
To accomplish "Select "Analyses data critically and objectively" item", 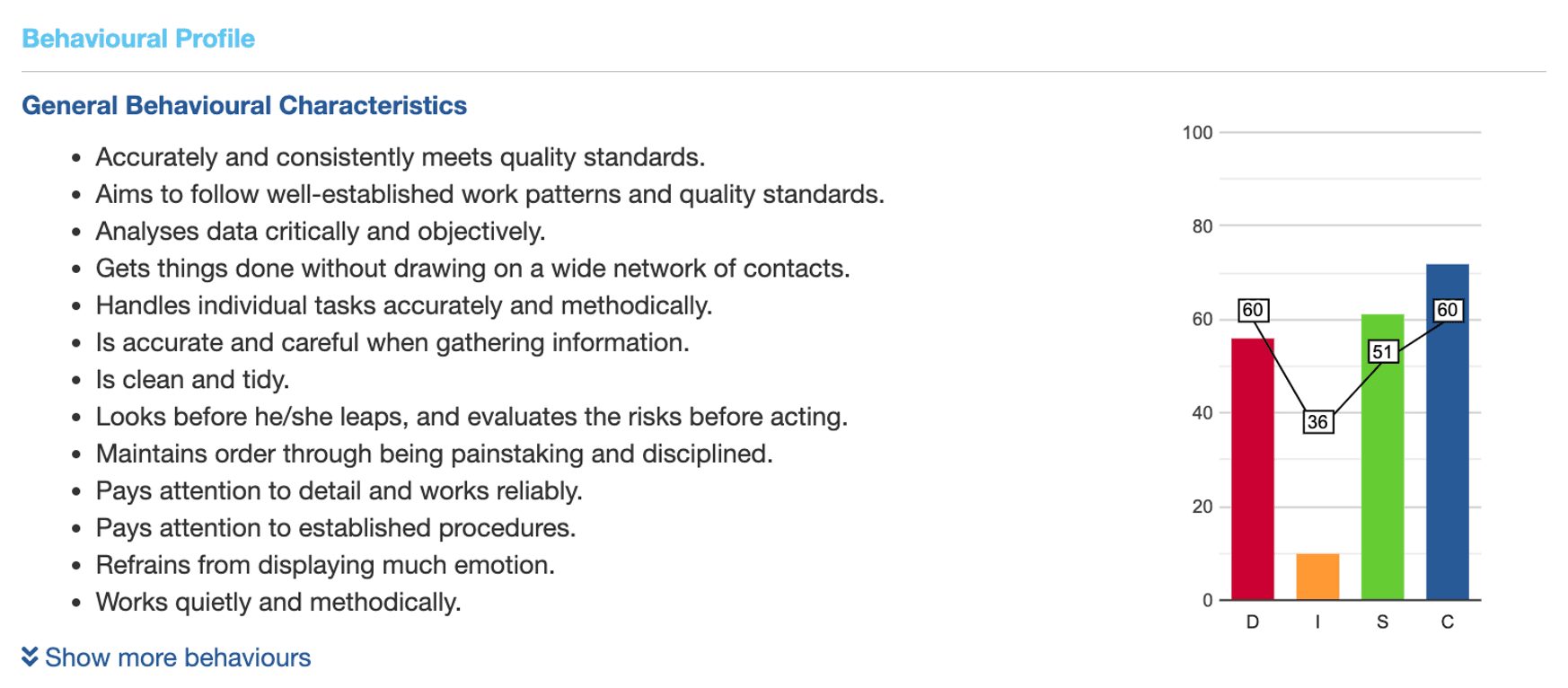I will (321, 232).
